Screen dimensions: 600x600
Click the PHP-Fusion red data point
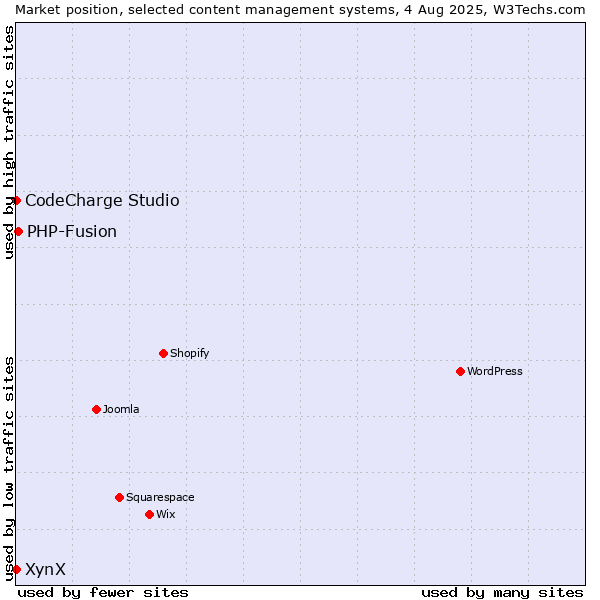click(18, 232)
